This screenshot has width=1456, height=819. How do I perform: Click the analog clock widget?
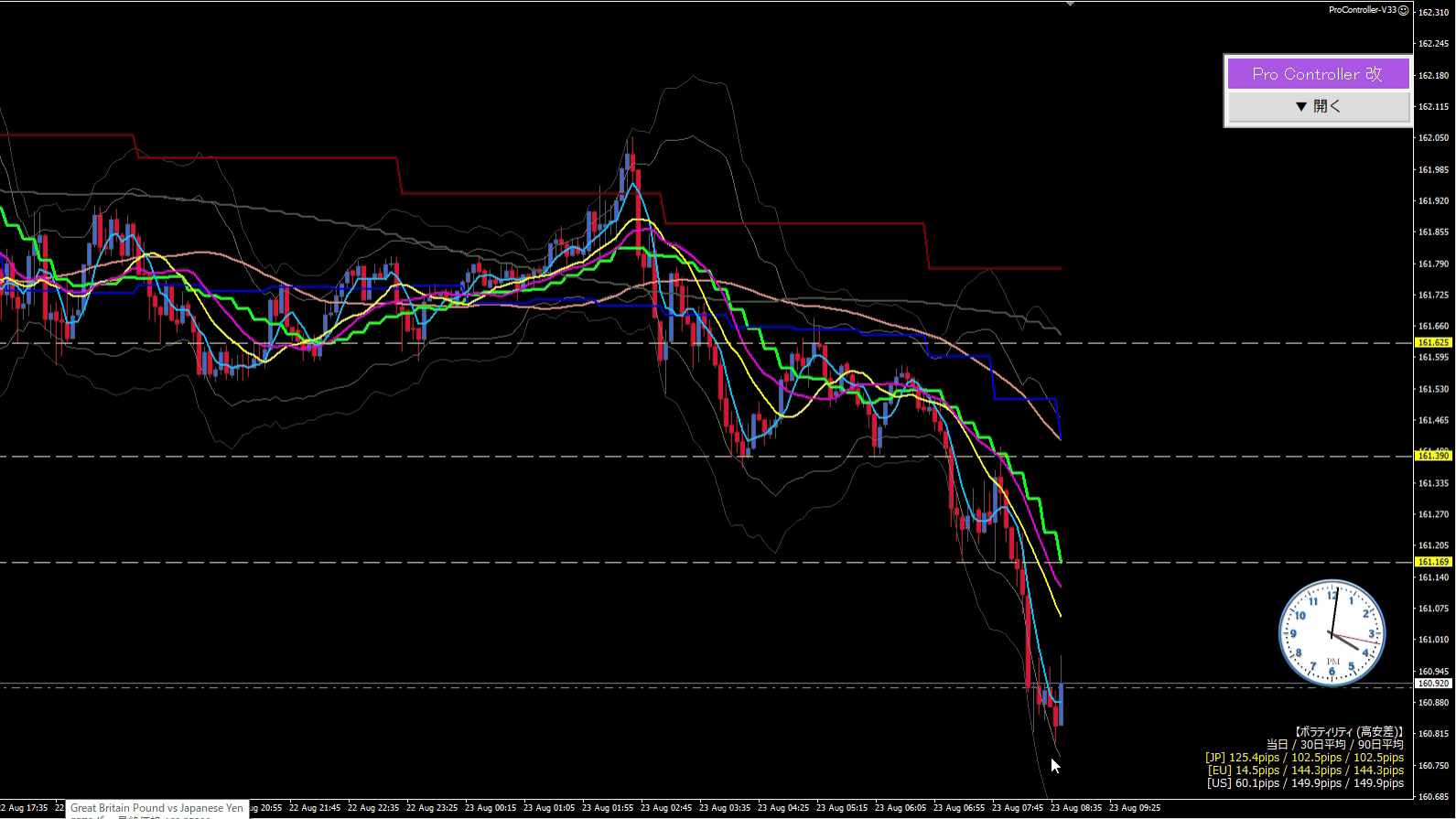point(1332,633)
